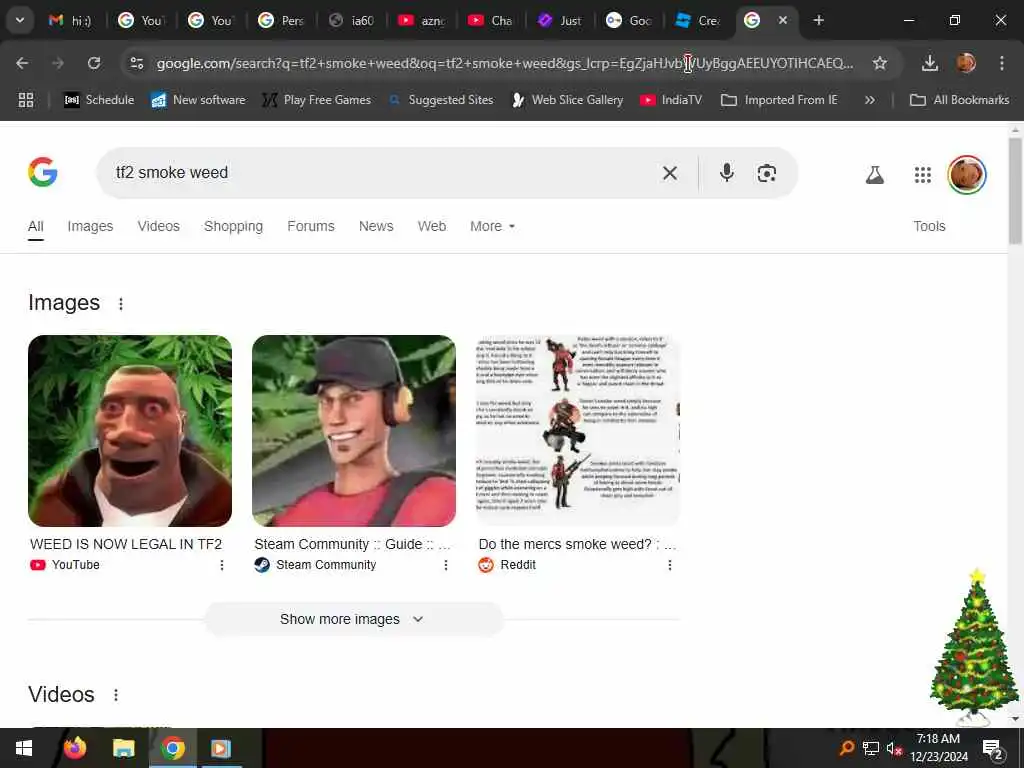Open options for Reddit image result
This screenshot has height=768, width=1024.
pos(669,565)
